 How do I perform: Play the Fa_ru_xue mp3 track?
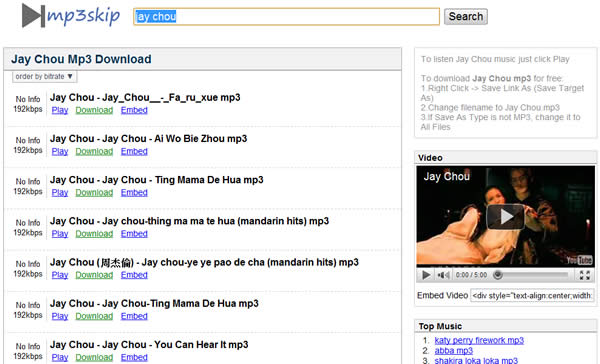(60, 110)
